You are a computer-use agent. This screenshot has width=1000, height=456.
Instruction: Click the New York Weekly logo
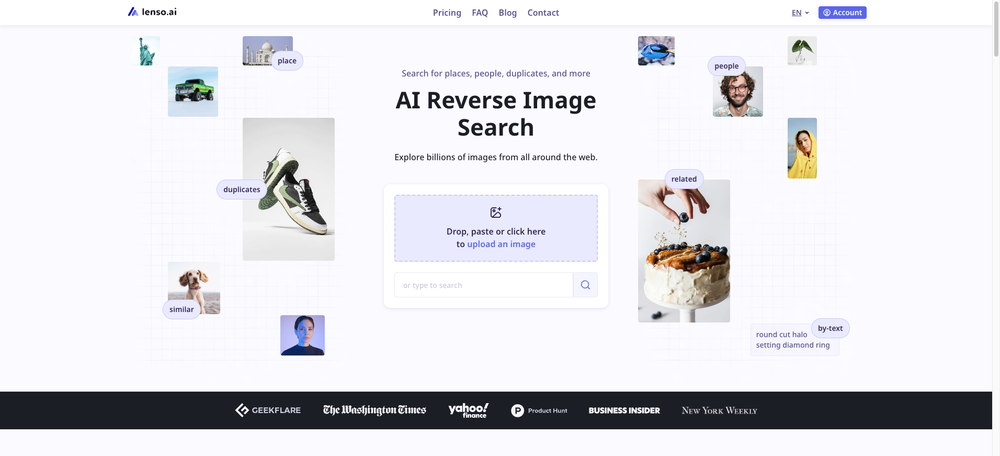coord(719,410)
